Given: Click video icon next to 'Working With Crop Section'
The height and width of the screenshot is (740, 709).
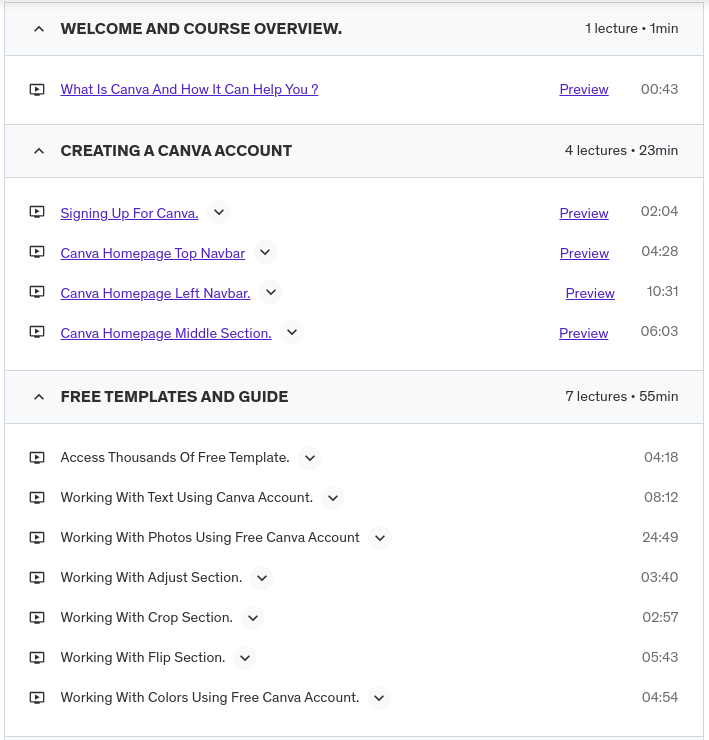Looking at the screenshot, I should pyautogui.click(x=37, y=617).
